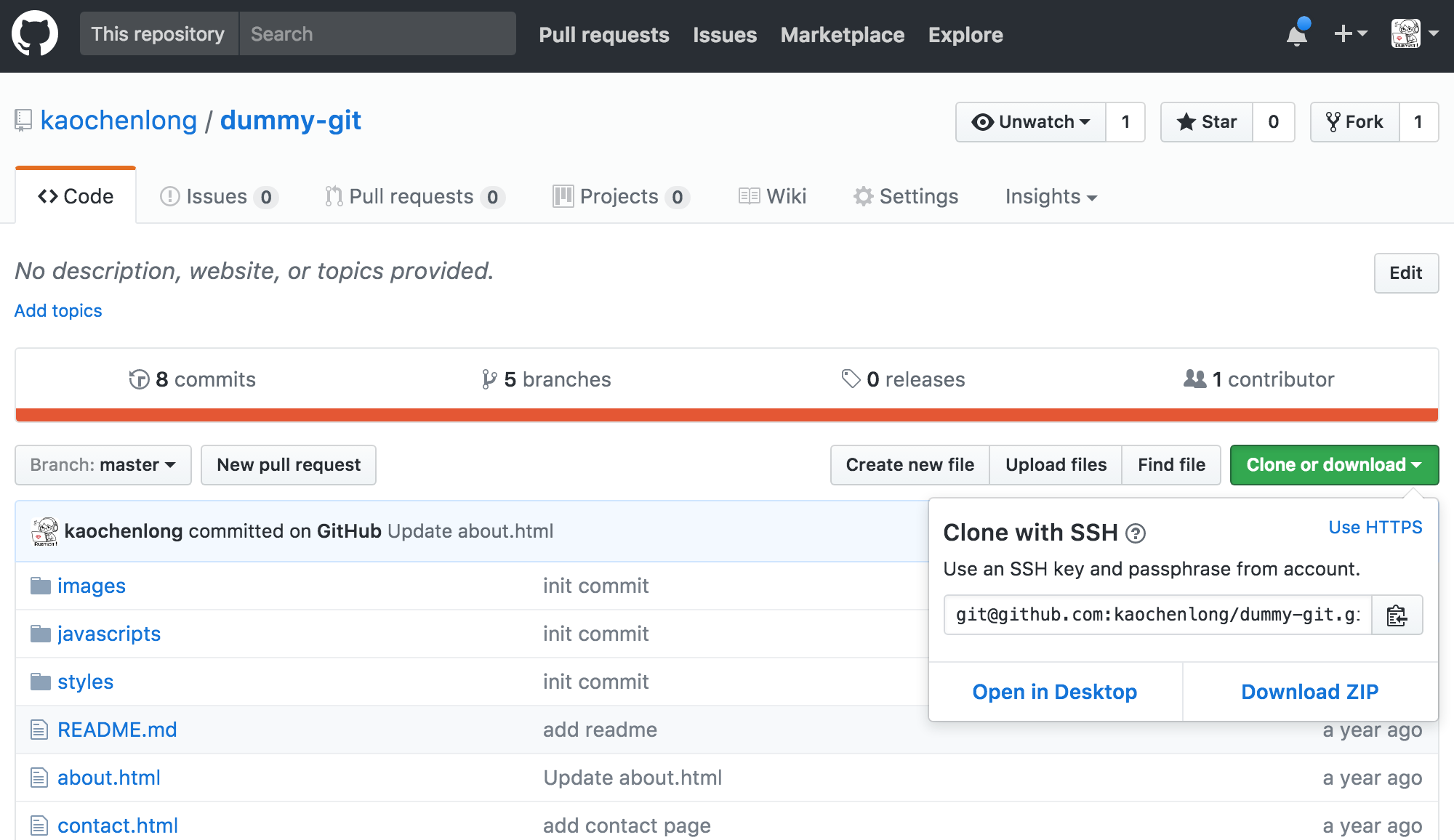Click the GitHub octocat logo
Viewport: 1454px width, 840px height.
(x=34, y=34)
